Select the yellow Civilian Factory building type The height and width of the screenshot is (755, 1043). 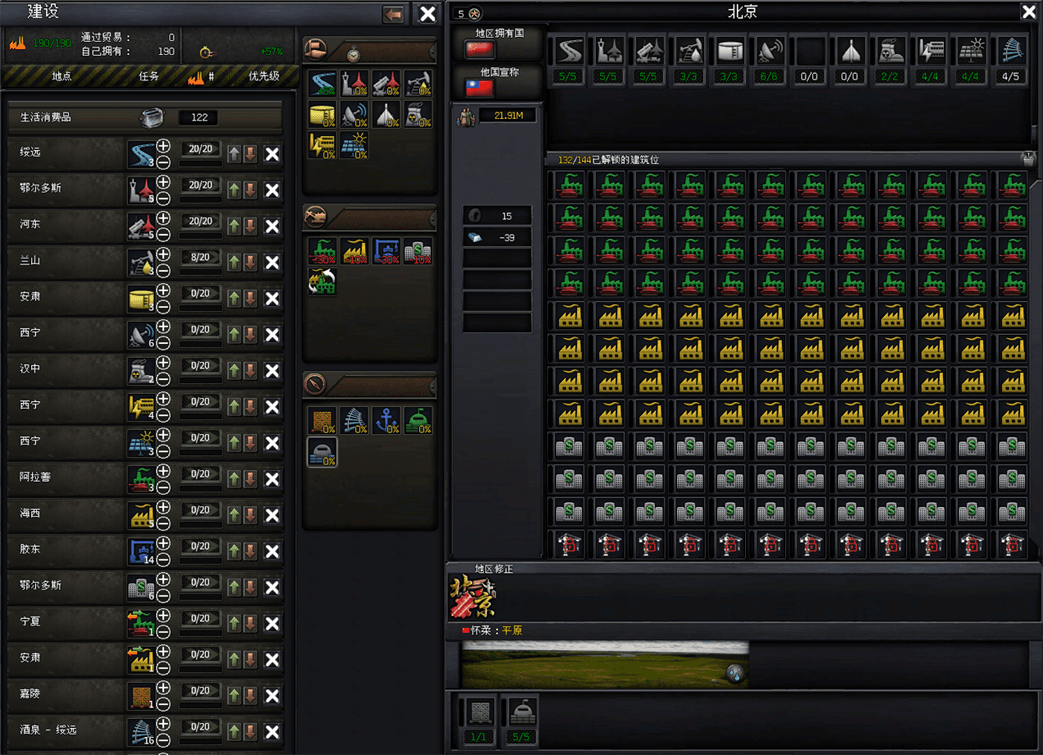pos(355,251)
